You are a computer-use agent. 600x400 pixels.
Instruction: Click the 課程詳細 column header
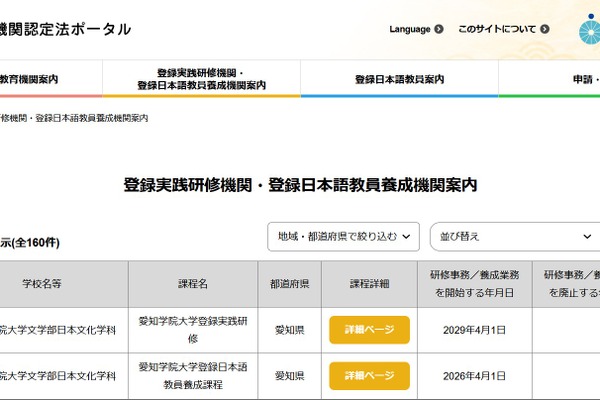[x=369, y=284]
